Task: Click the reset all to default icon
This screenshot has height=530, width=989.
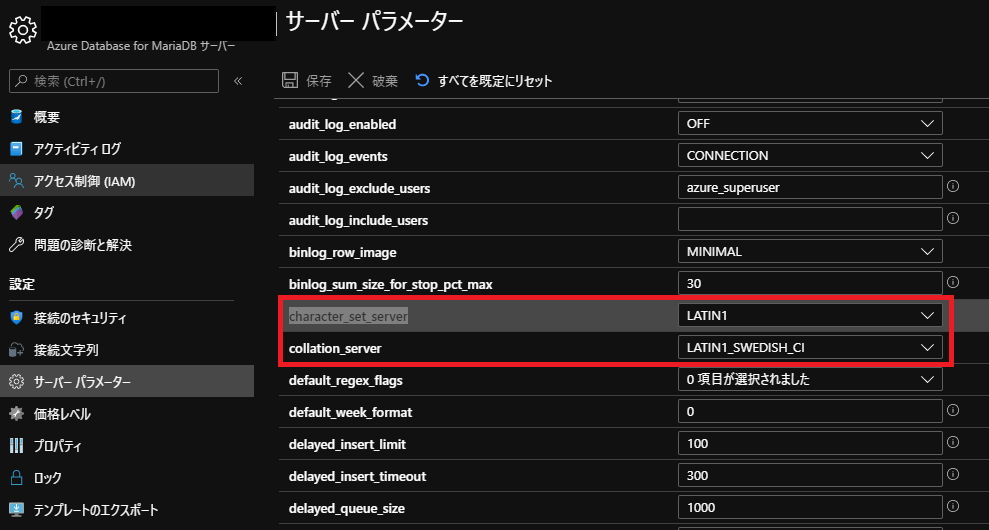Action: tap(422, 81)
